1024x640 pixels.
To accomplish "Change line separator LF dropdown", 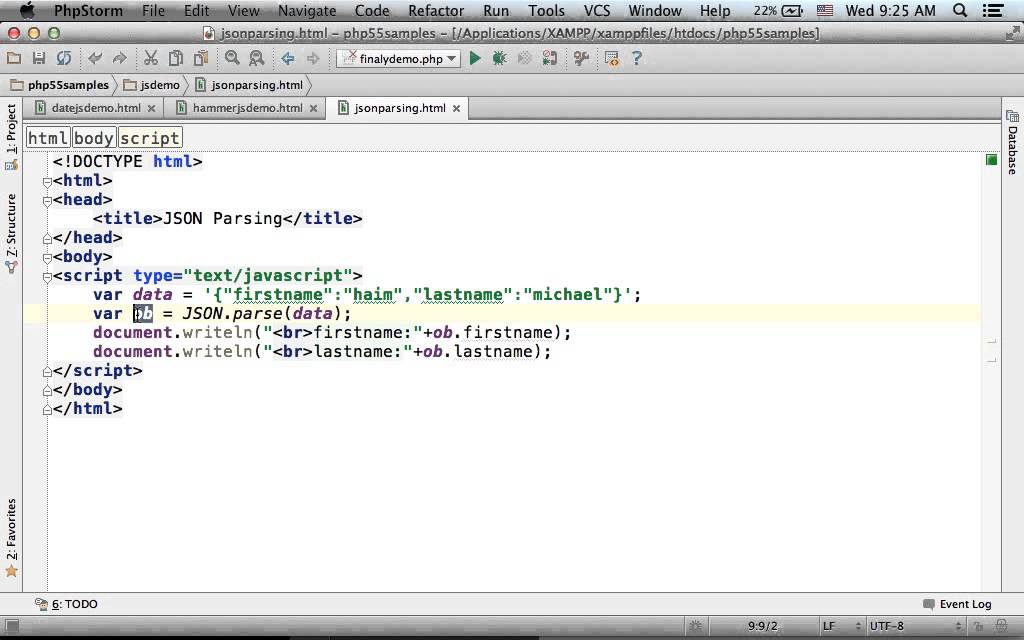I will tap(842, 626).
